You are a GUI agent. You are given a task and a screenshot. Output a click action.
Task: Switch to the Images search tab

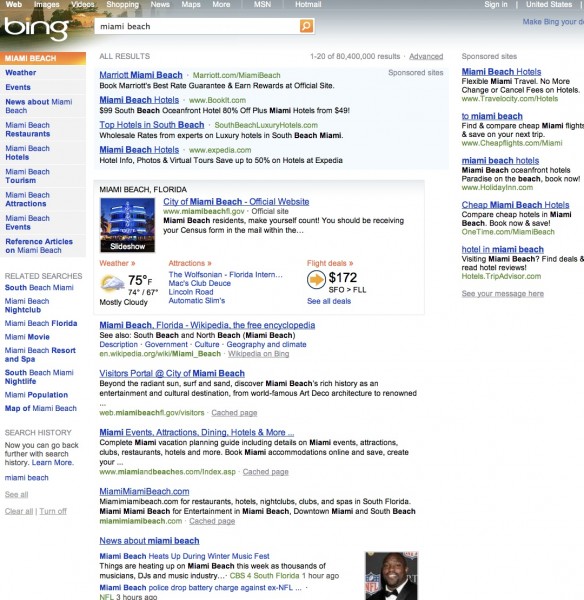pos(47,5)
